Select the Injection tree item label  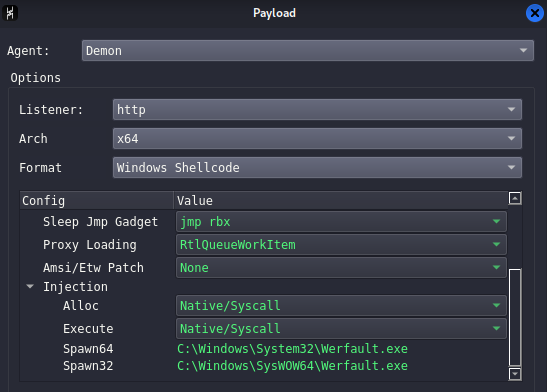coord(75,287)
